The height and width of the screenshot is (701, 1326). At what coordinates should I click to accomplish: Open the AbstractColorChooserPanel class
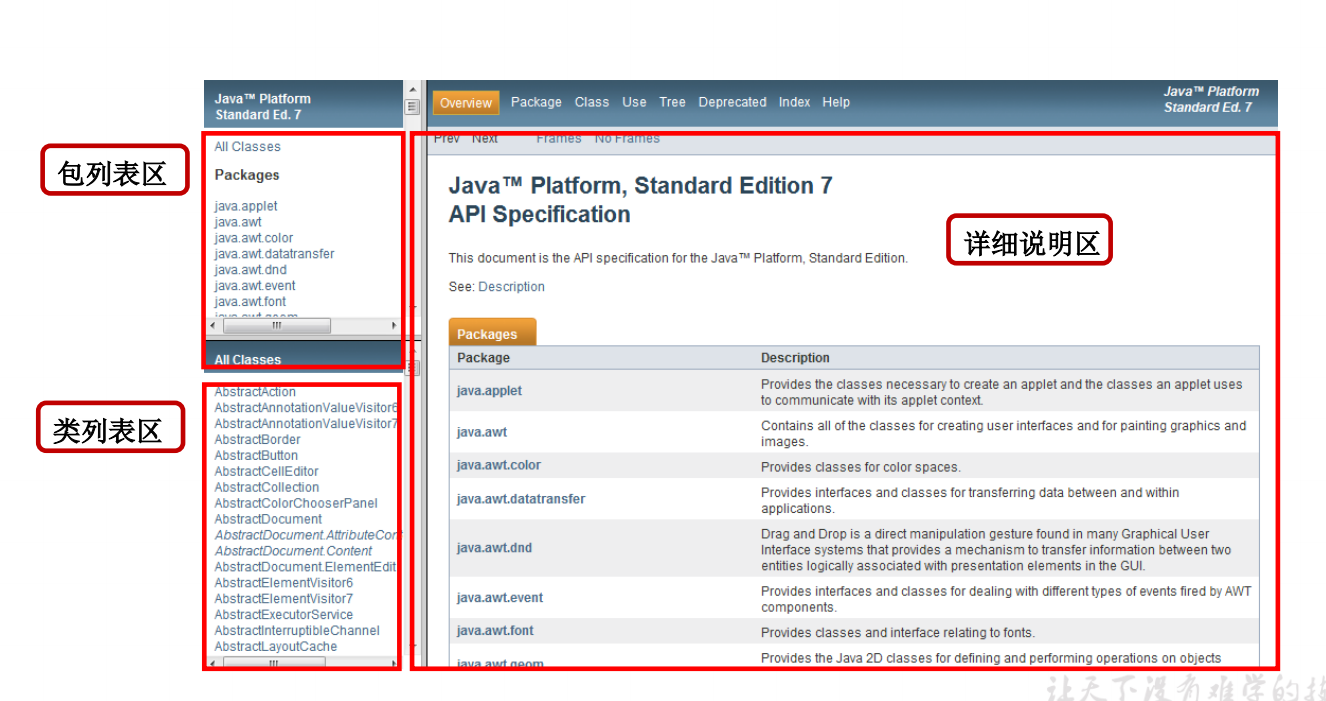click(296, 504)
